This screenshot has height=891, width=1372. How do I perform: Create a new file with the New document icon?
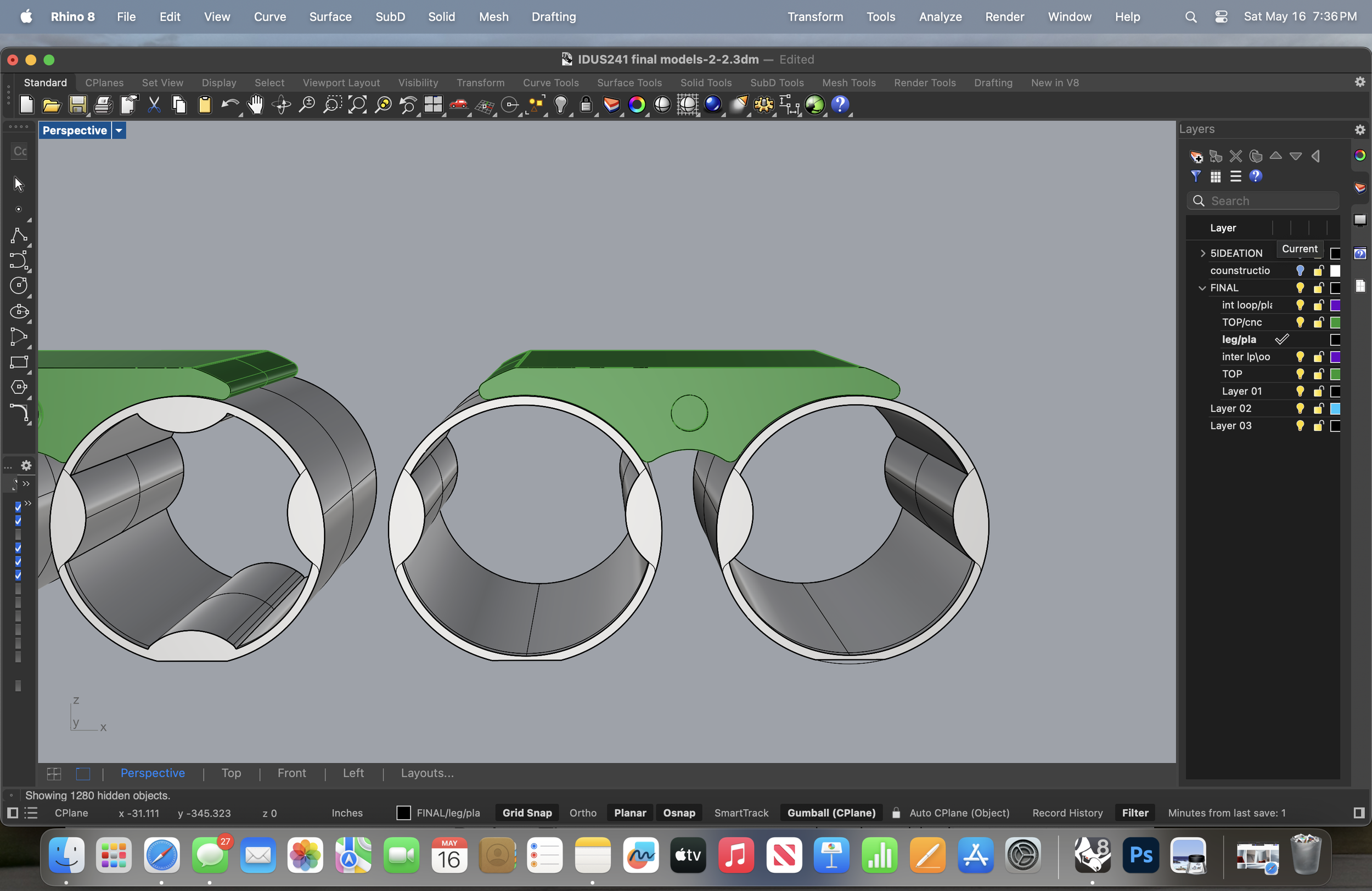pos(26,105)
